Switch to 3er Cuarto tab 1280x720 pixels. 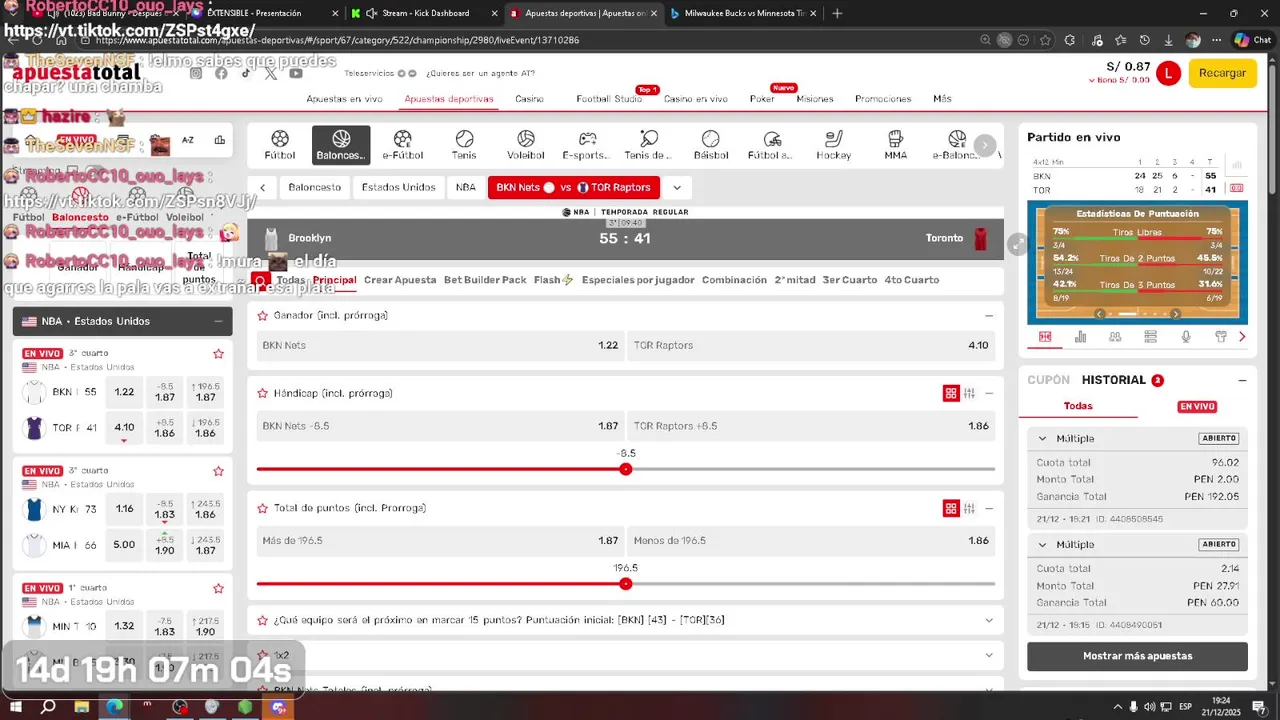[x=850, y=280]
